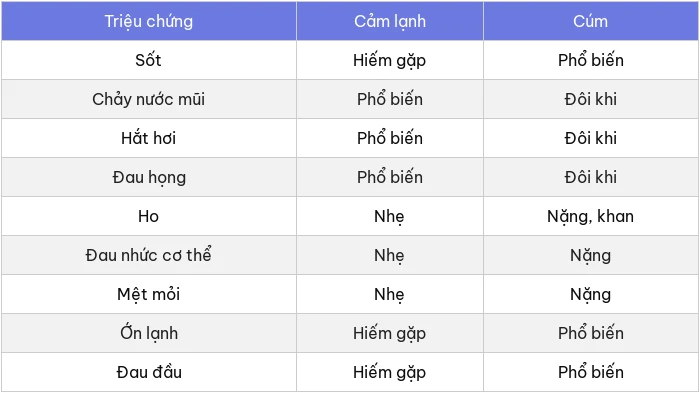Select the 'Ho' symptom cell
700x393 pixels.
tap(149, 216)
